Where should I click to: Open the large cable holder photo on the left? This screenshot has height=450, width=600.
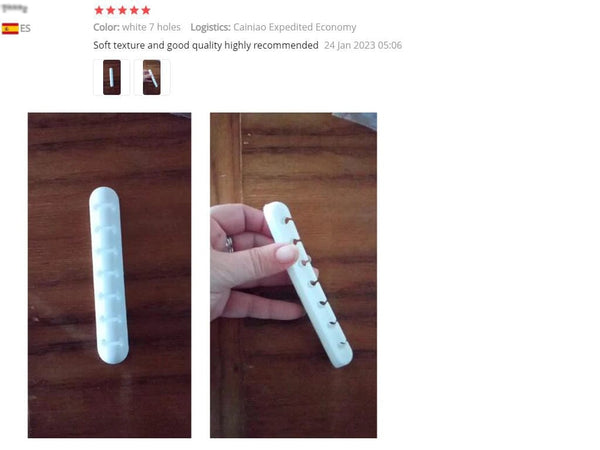109,275
